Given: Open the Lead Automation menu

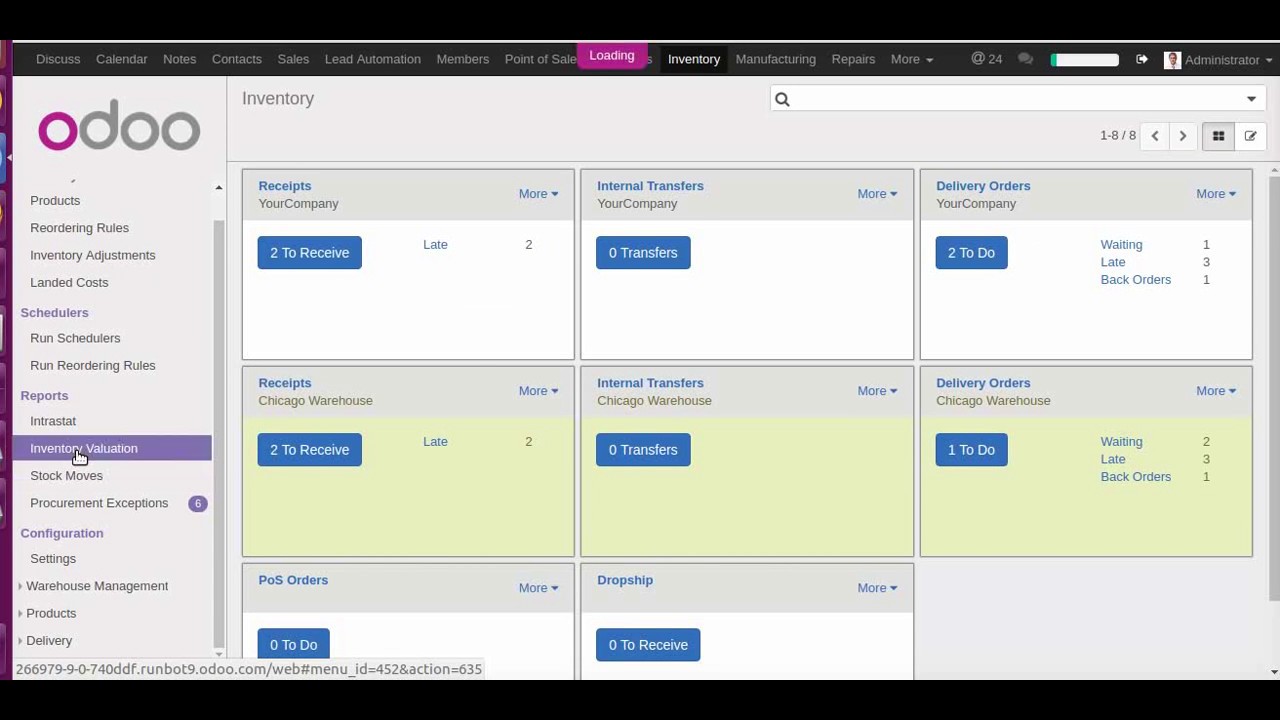Looking at the screenshot, I should (372, 59).
